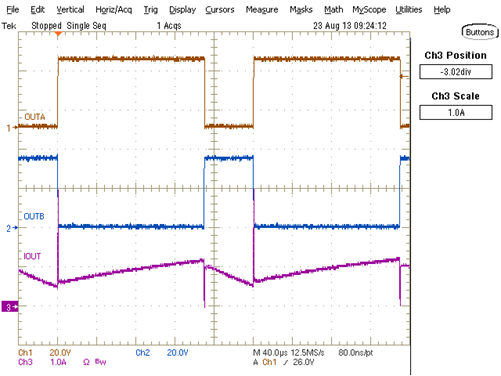Open the Masks menu
Viewport: 501px width, 376px height.
pos(301,10)
